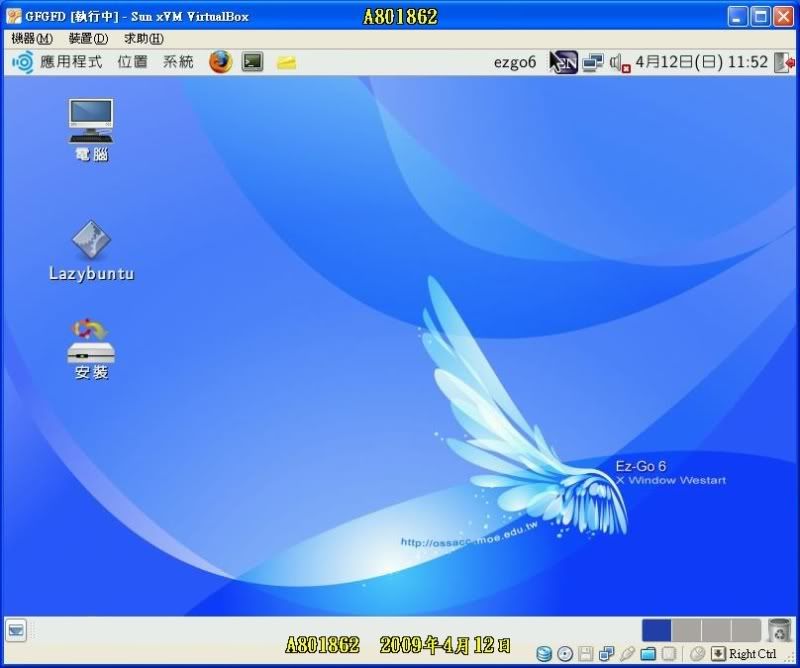
Task: Click the Right Ctrl host key label
Action: (752, 654)
